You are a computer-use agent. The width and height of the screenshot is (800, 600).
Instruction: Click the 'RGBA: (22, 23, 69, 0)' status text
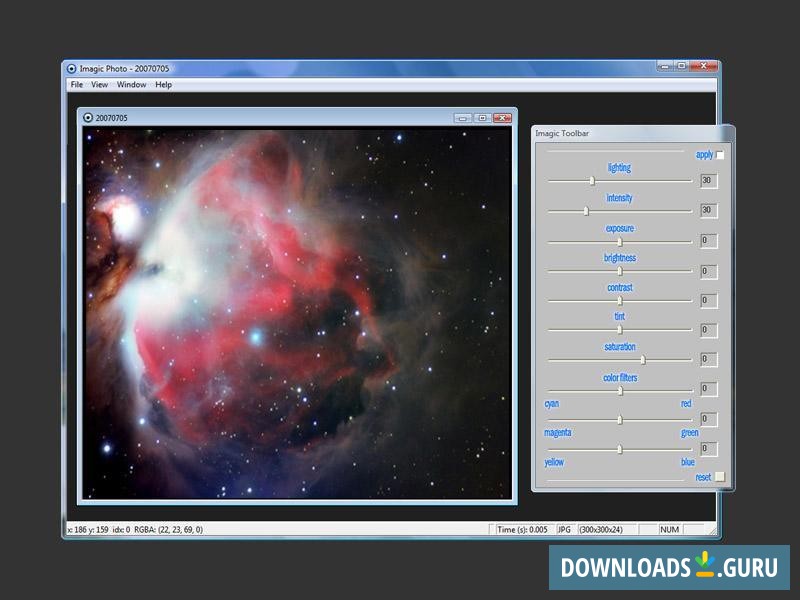[x=168, y=530]
